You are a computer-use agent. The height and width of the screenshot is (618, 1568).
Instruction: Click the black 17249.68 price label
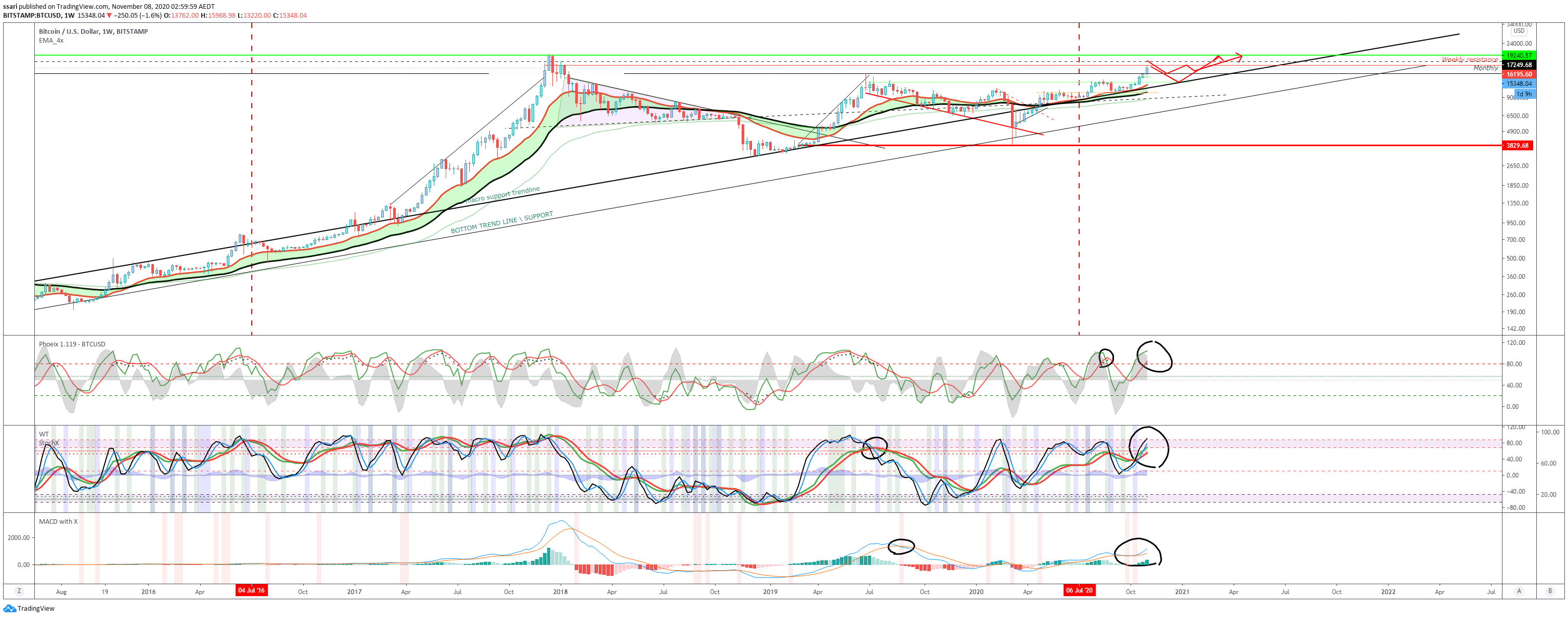1519,65
